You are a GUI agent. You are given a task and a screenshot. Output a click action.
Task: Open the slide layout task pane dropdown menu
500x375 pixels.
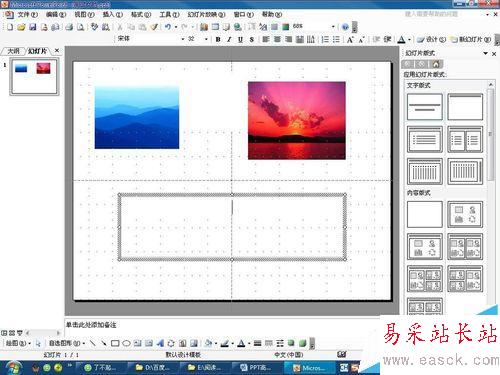(485, 53)
